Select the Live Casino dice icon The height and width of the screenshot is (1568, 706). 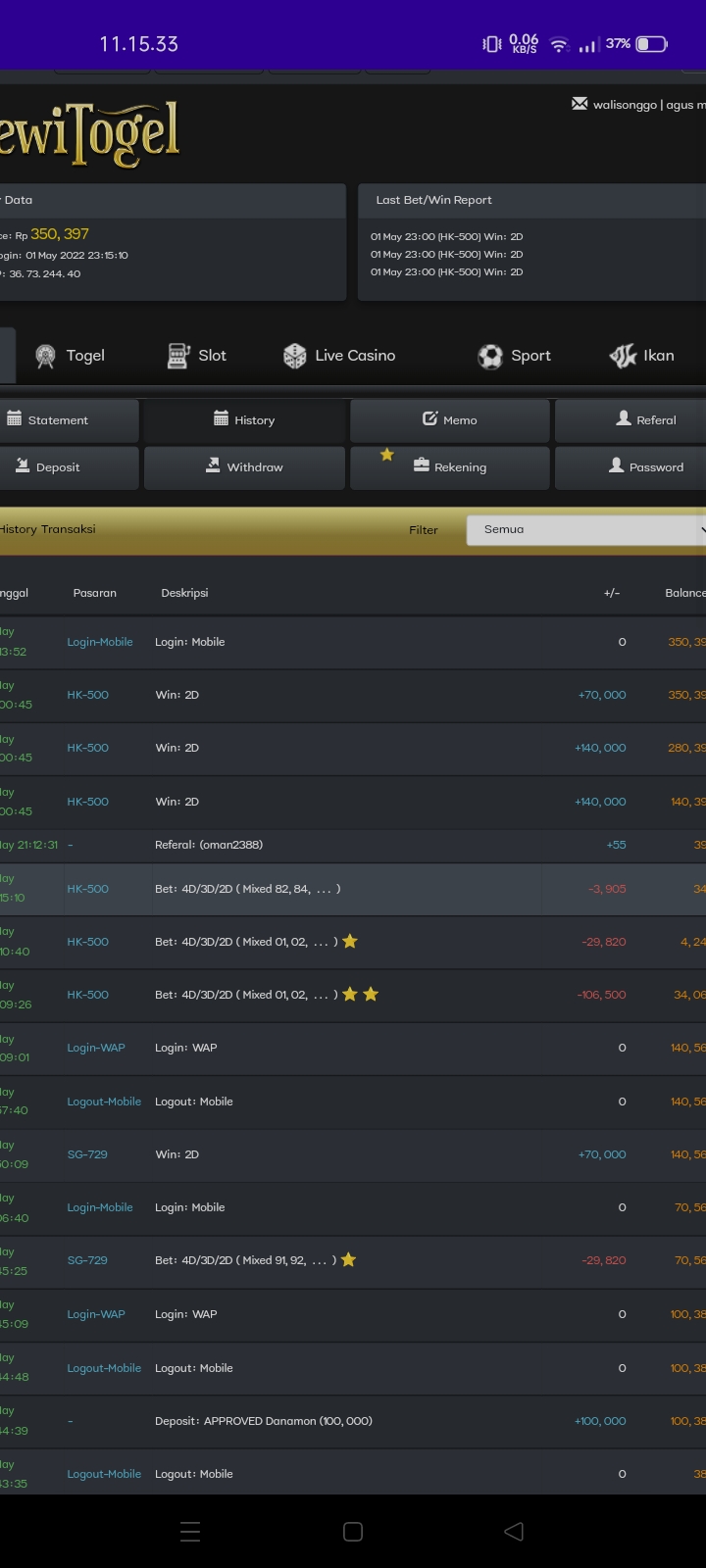(294, 356)
